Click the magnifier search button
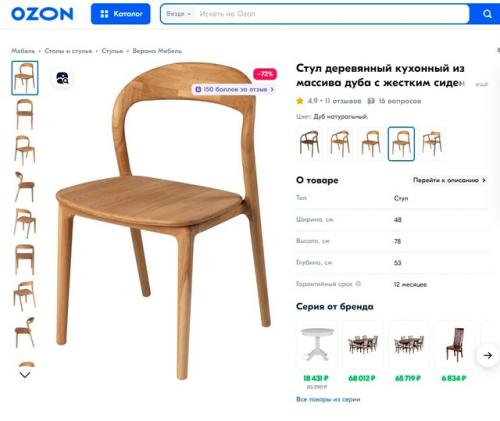Viewport: 500px width, 421px height. click(486, 14)
